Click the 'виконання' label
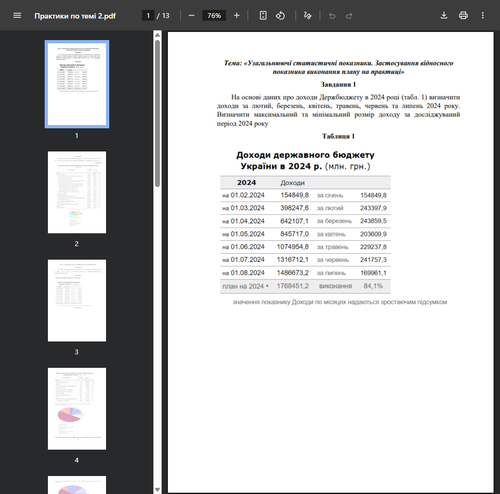 click(335, 286)
